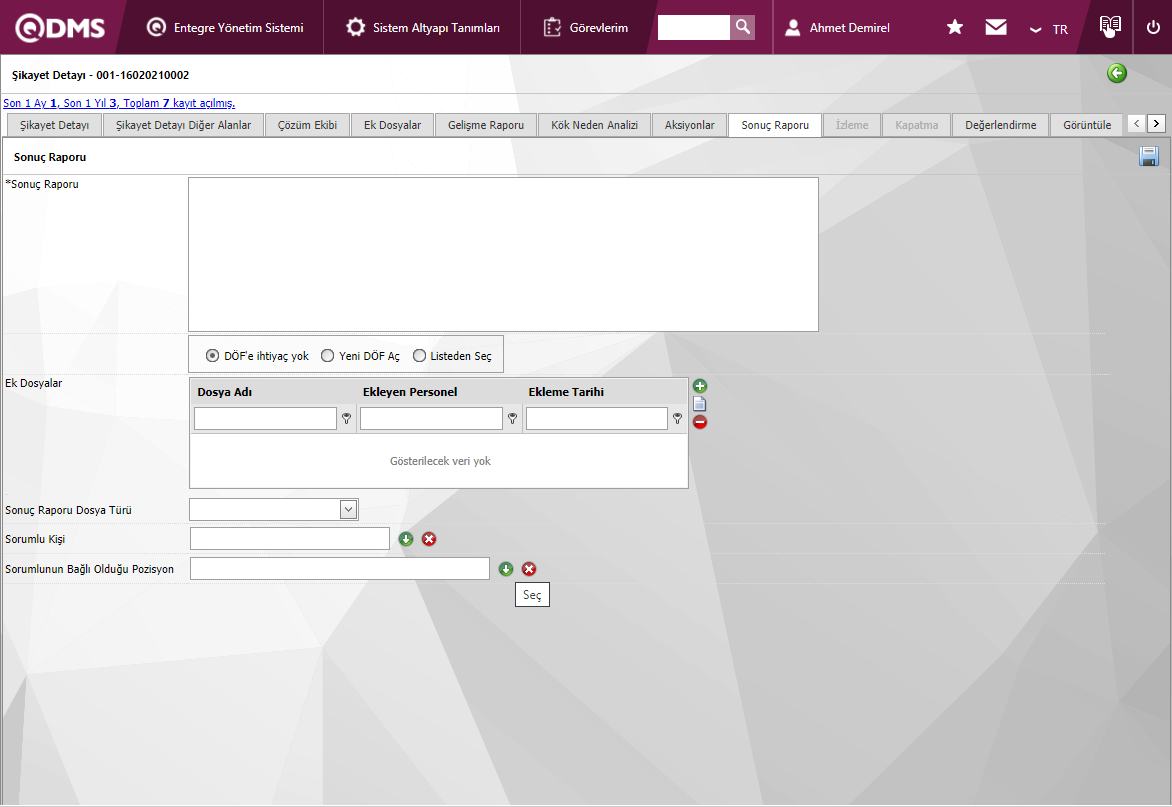
Task: Click the view document icon beside attachments table
Action: coord(700,404)
